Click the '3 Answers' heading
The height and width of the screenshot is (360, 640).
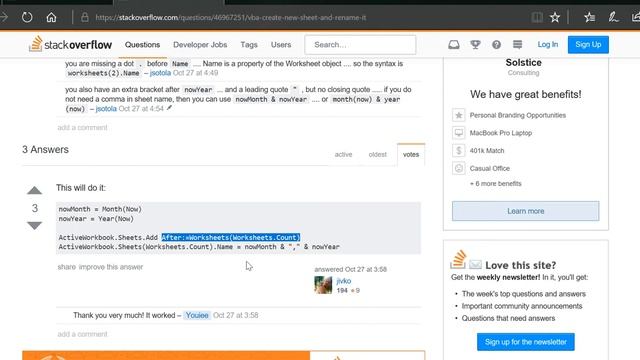pos(45,149)
